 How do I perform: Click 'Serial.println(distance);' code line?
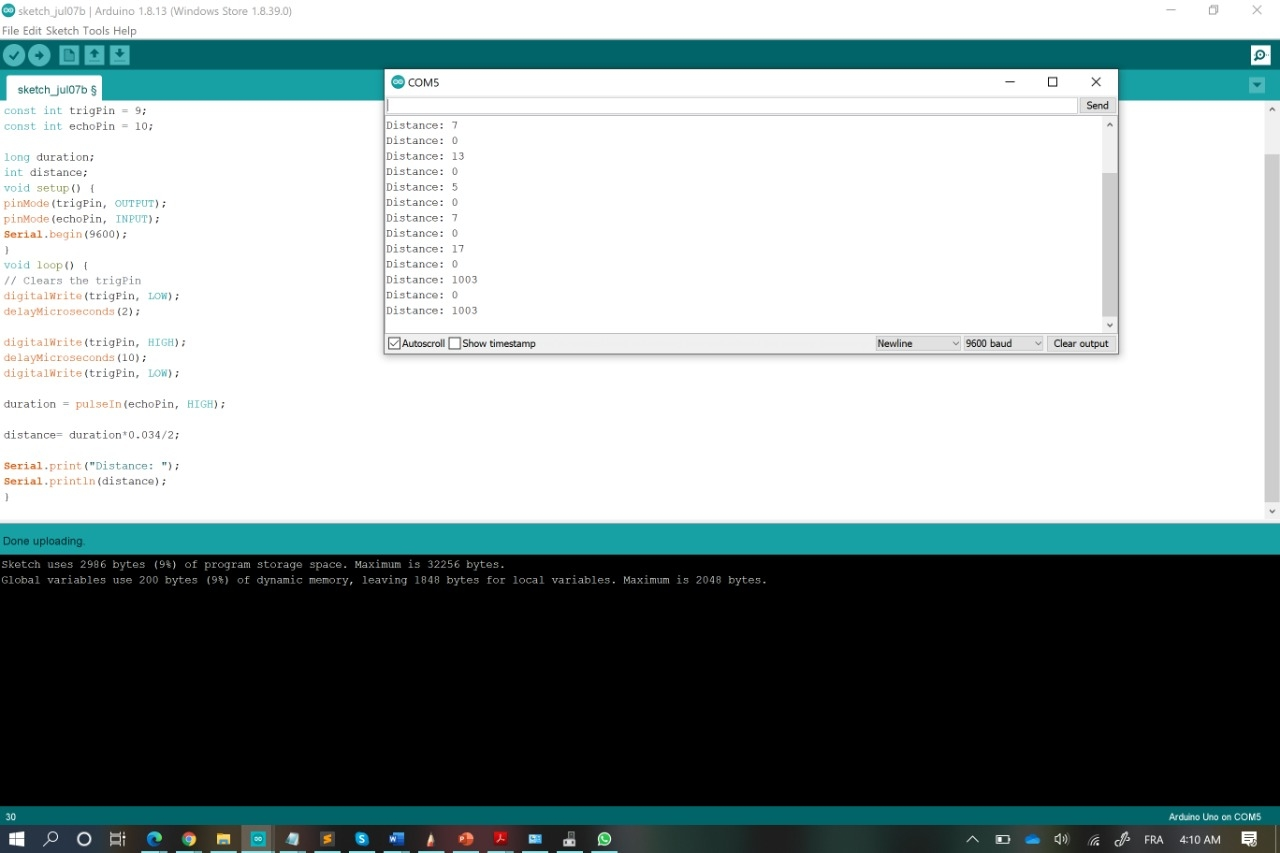click(85, 482)
